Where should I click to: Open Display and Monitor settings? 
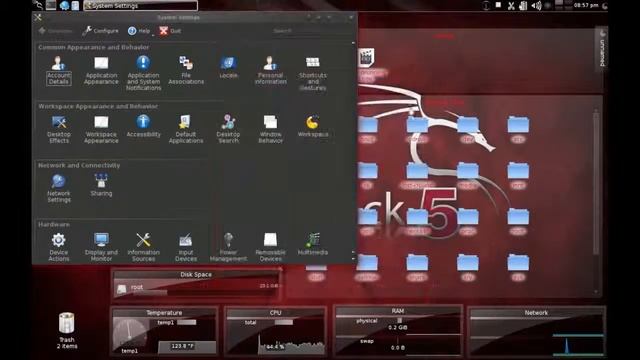pyautogui.click(x=101, y=247)
